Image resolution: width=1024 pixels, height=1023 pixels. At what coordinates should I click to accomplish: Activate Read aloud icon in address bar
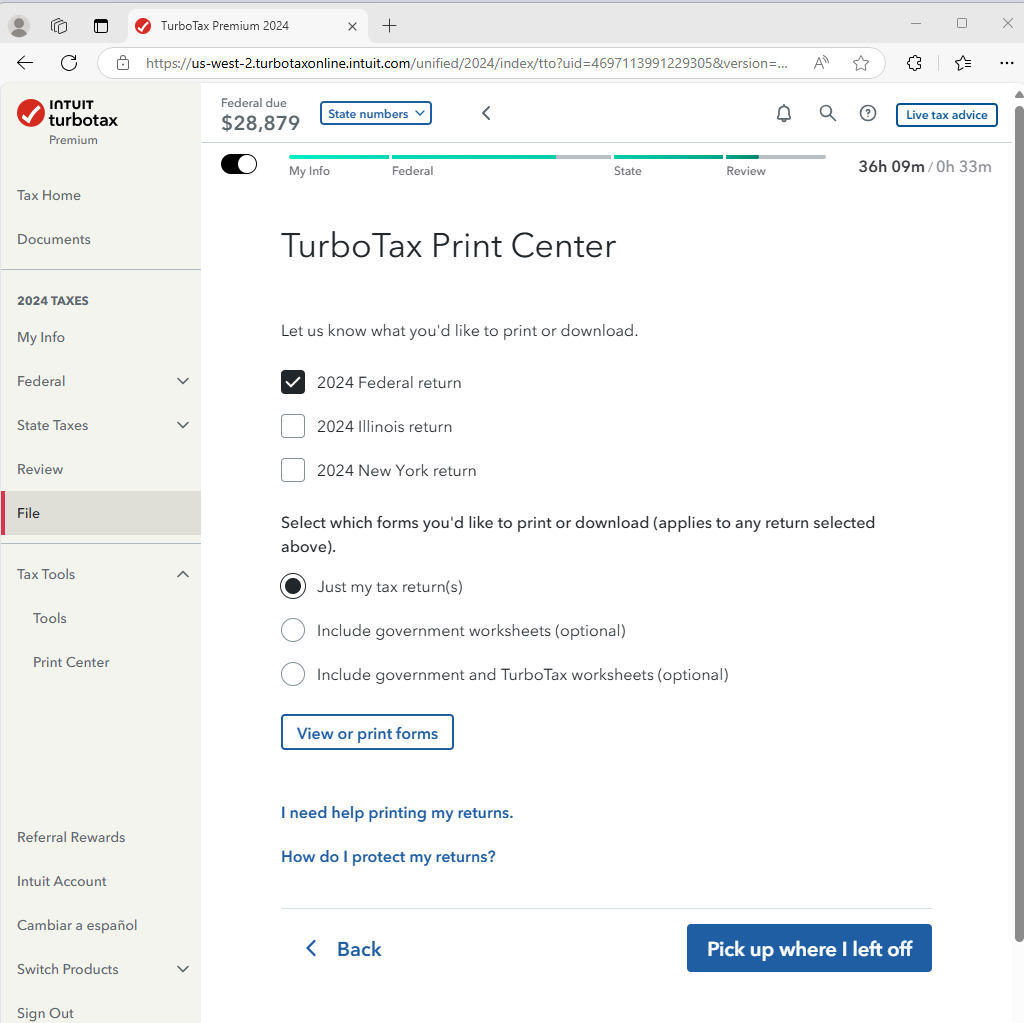tap(821, 63)
